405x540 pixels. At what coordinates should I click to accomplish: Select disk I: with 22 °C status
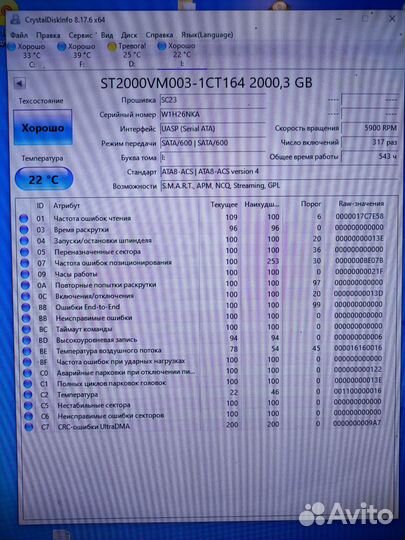coord(177,55)
